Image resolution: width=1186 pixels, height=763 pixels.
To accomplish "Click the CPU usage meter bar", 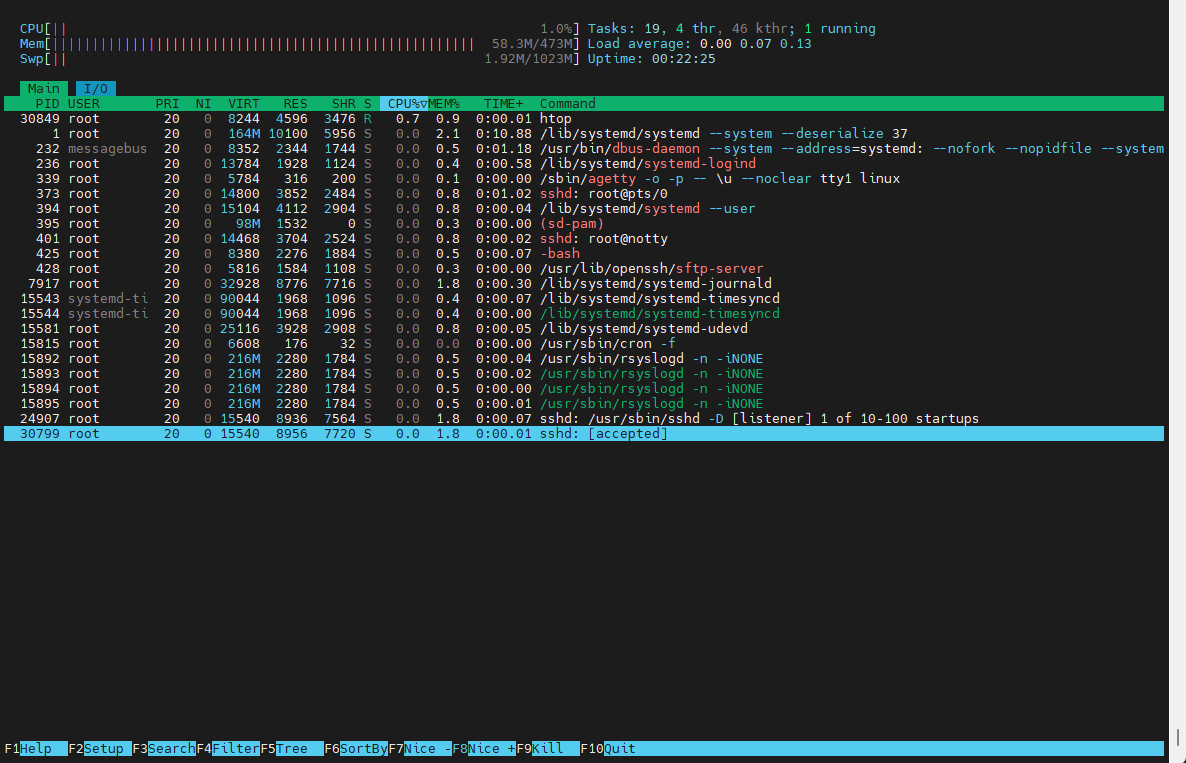I will coord(300,29).
